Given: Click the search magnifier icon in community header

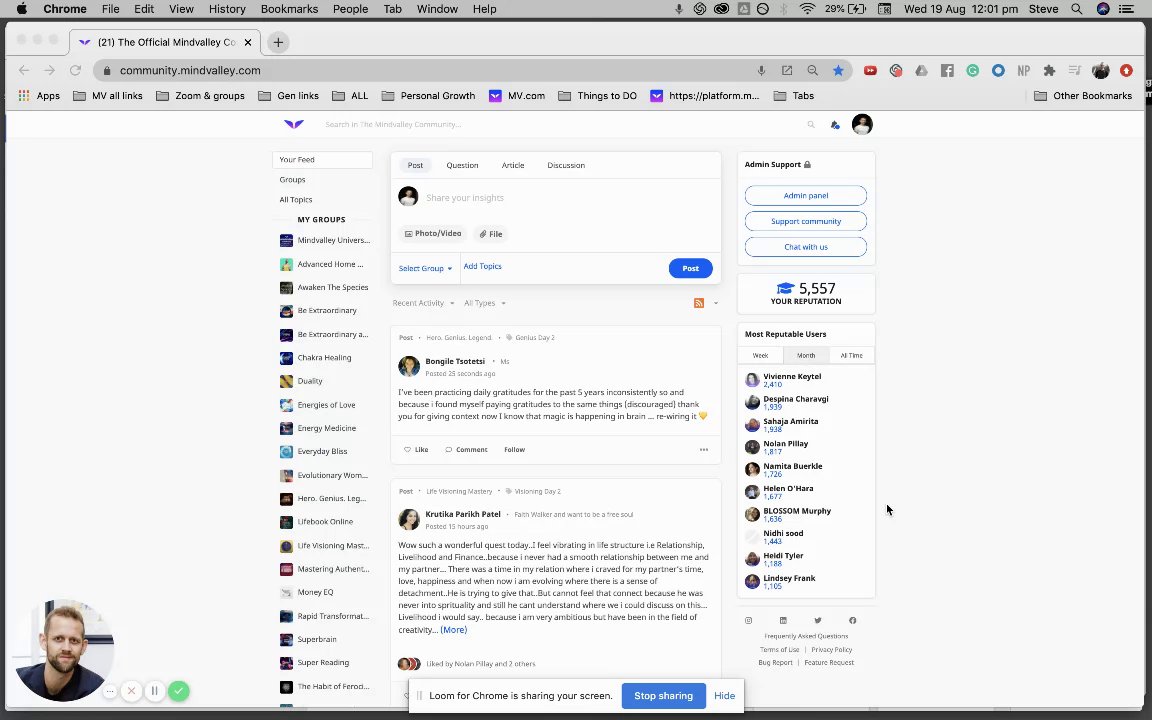Looking at the screenshot, I should (811, 125).
